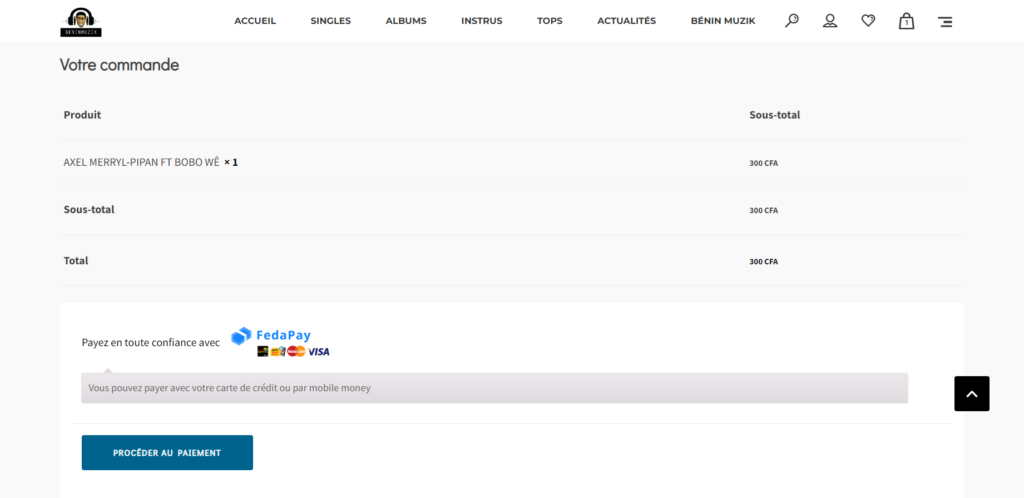The height and width of the screenshot is (498, 1024).
Task: Click the 'Sous-total' row label
Action: pos(89,210)
